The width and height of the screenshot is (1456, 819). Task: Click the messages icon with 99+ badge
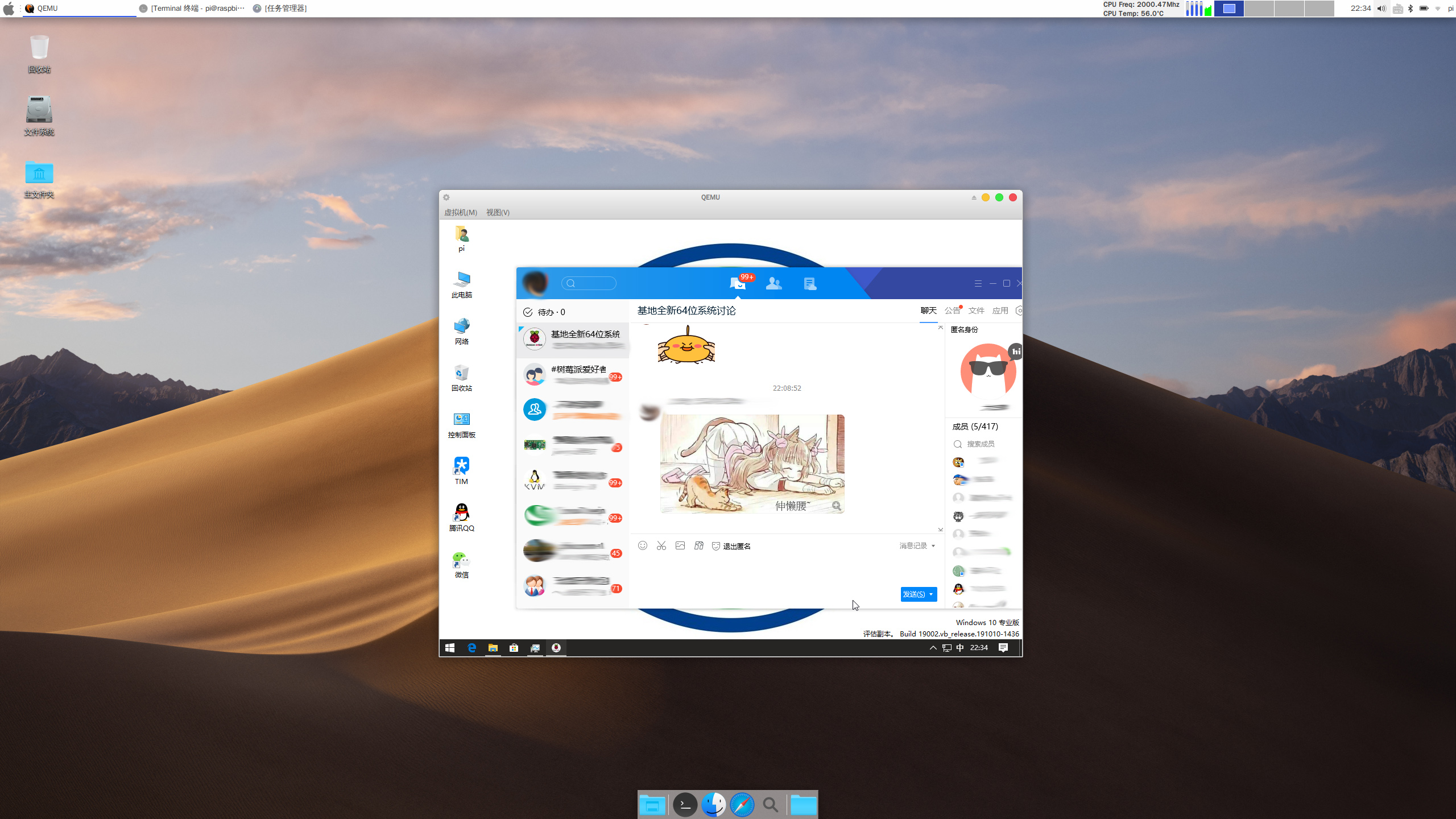[x=738, y=283]
